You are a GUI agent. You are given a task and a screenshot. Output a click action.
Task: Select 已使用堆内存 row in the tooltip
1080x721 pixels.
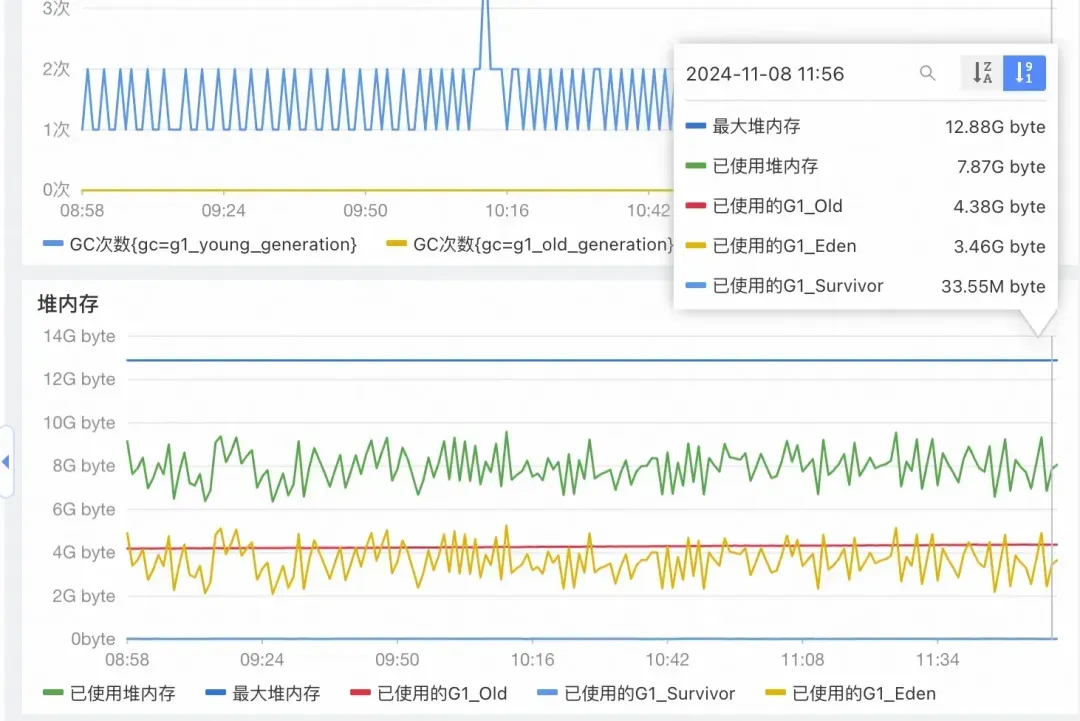click(x=866, y=167)
